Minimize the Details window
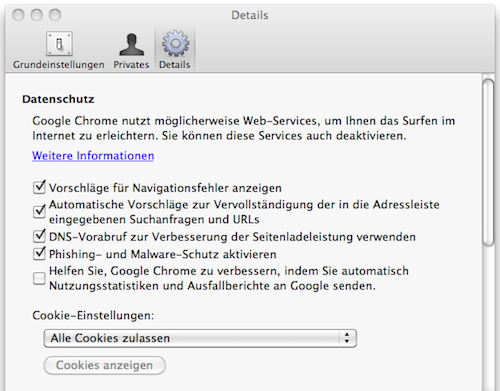Image resolution: width=500 pixels, height=391 pixels. coord(37,15)
